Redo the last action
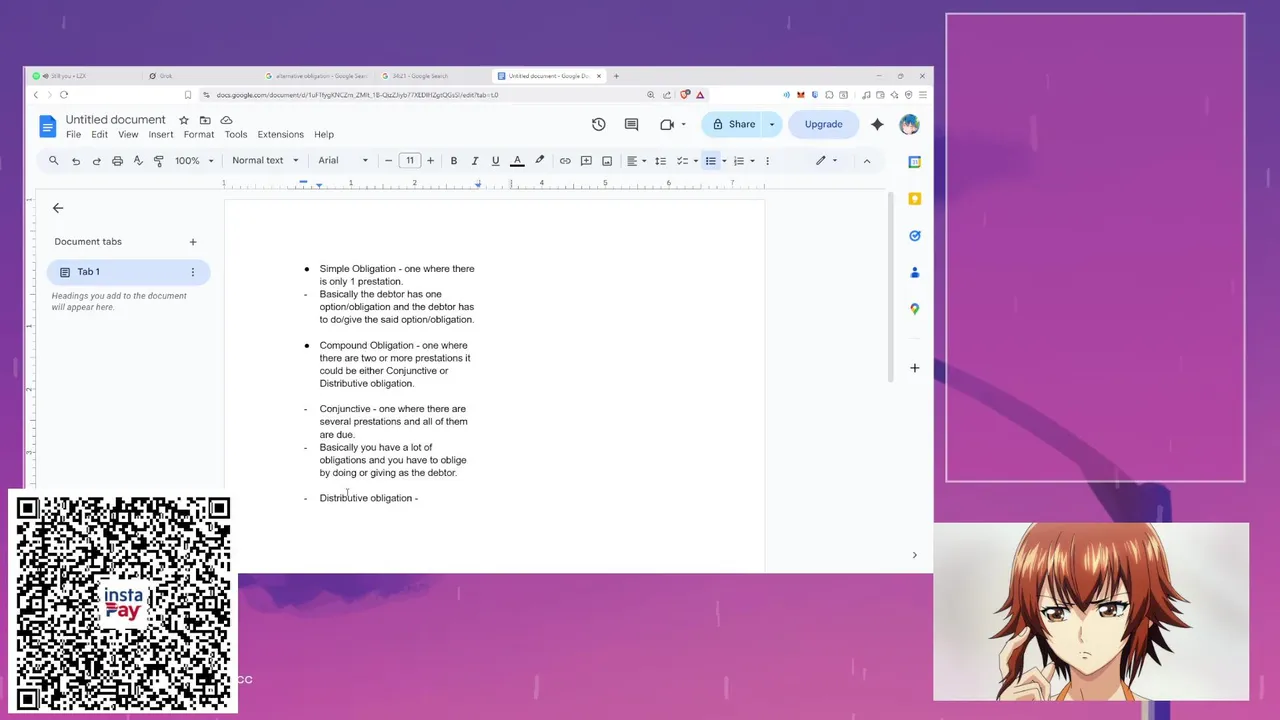 coord(96,161)
